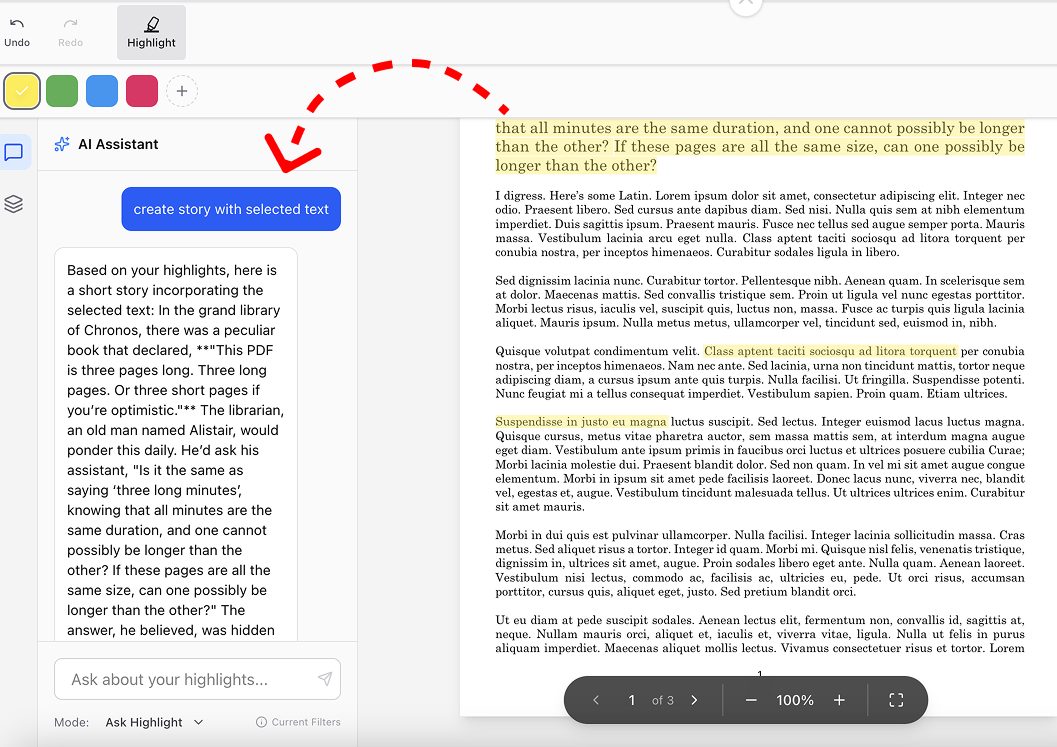Open the comments panel via speech bubble icon
Screen dimensions: 1057x747
click(x=14, y=151)
